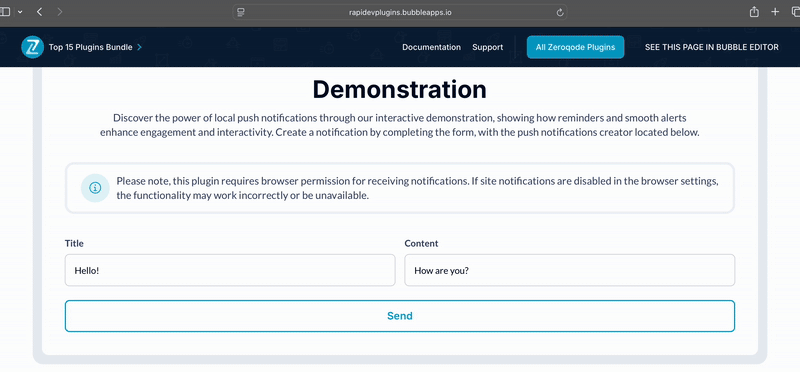The width and height of the screenshot is (800, 372).
Task: Open See This Page In Bubble Editor link
Action: coord(712,47)
